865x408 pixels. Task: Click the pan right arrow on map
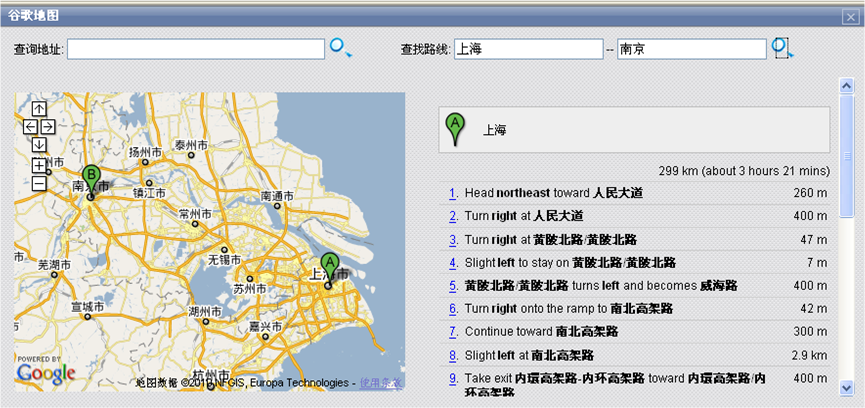click(47, 127)
